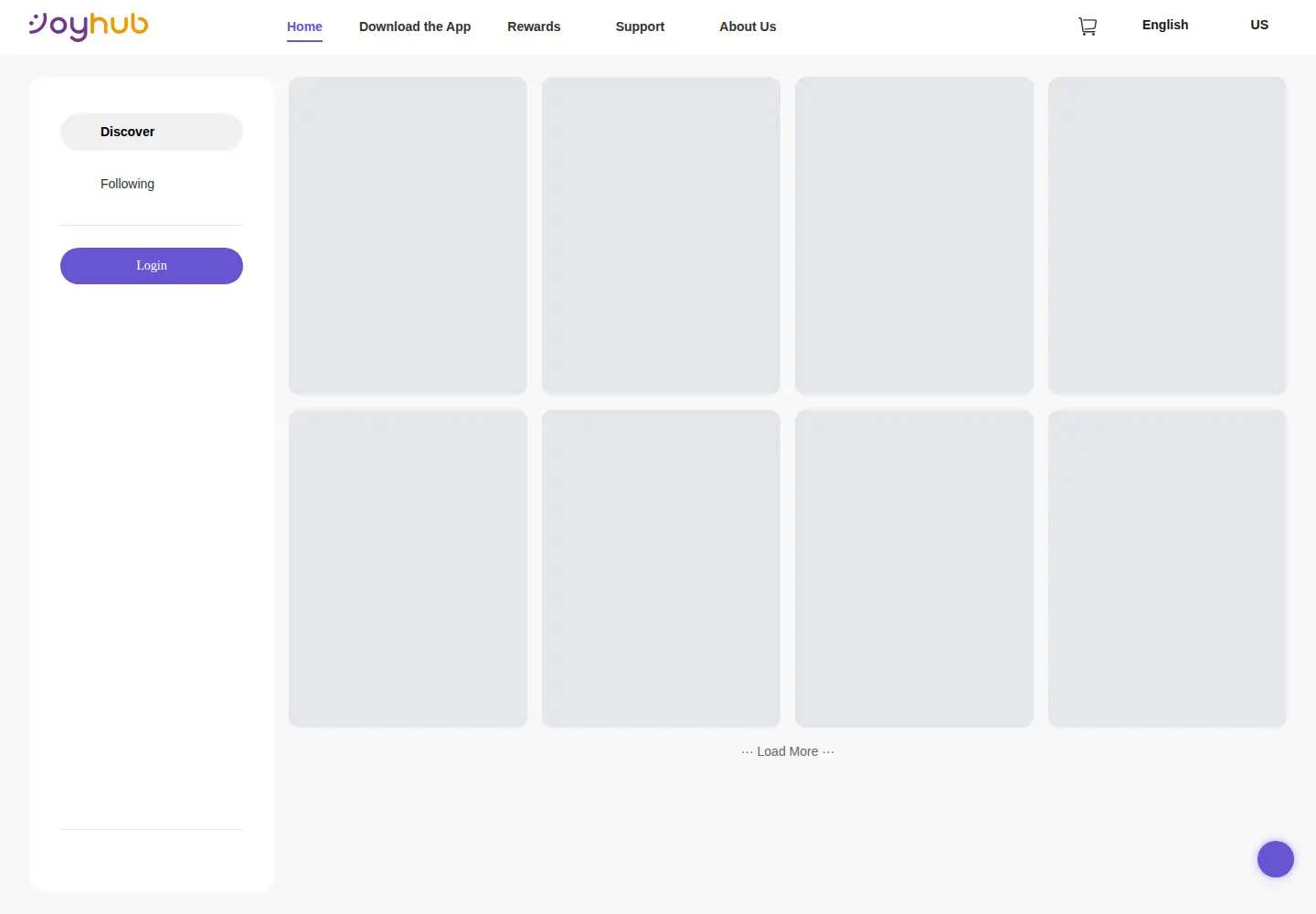The image size is (1316, 914).
Task: Visit the About Us page
Action: click(748, 27)
